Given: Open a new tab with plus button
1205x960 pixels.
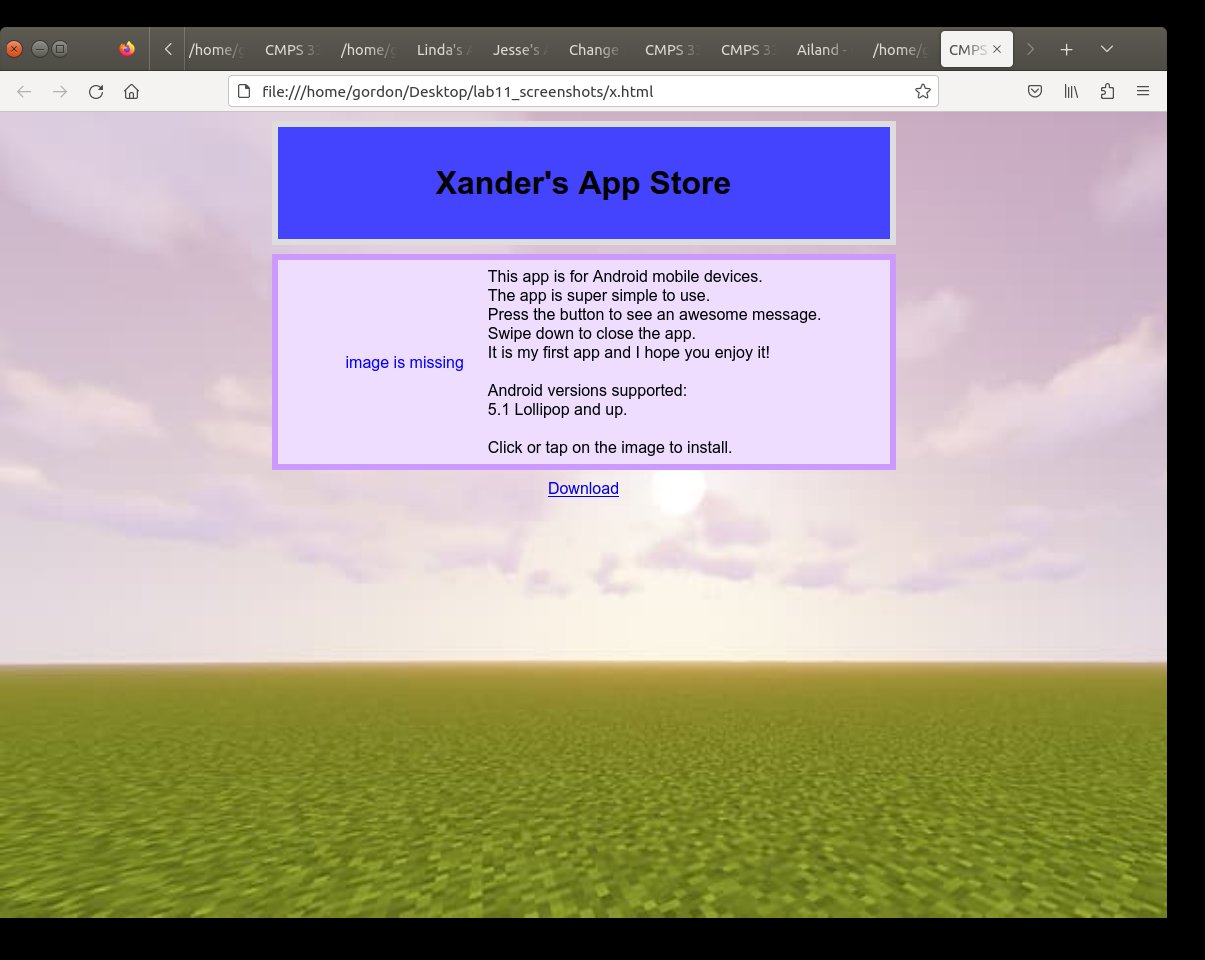Looking at the screenshot, I should (1067, 49).
